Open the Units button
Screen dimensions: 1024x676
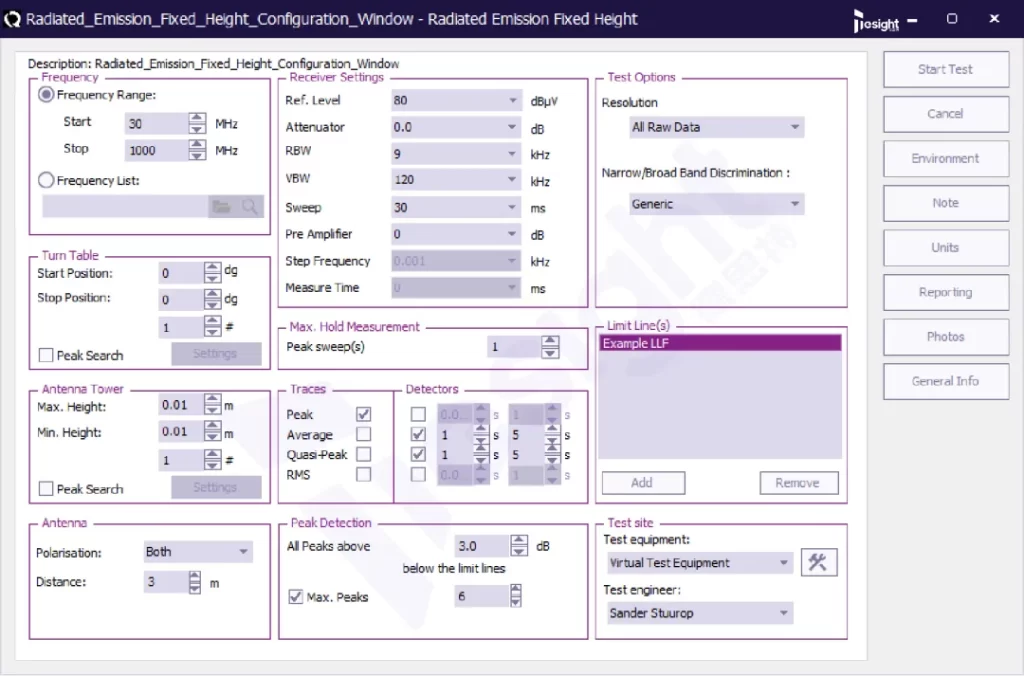[x=946, y=248]
